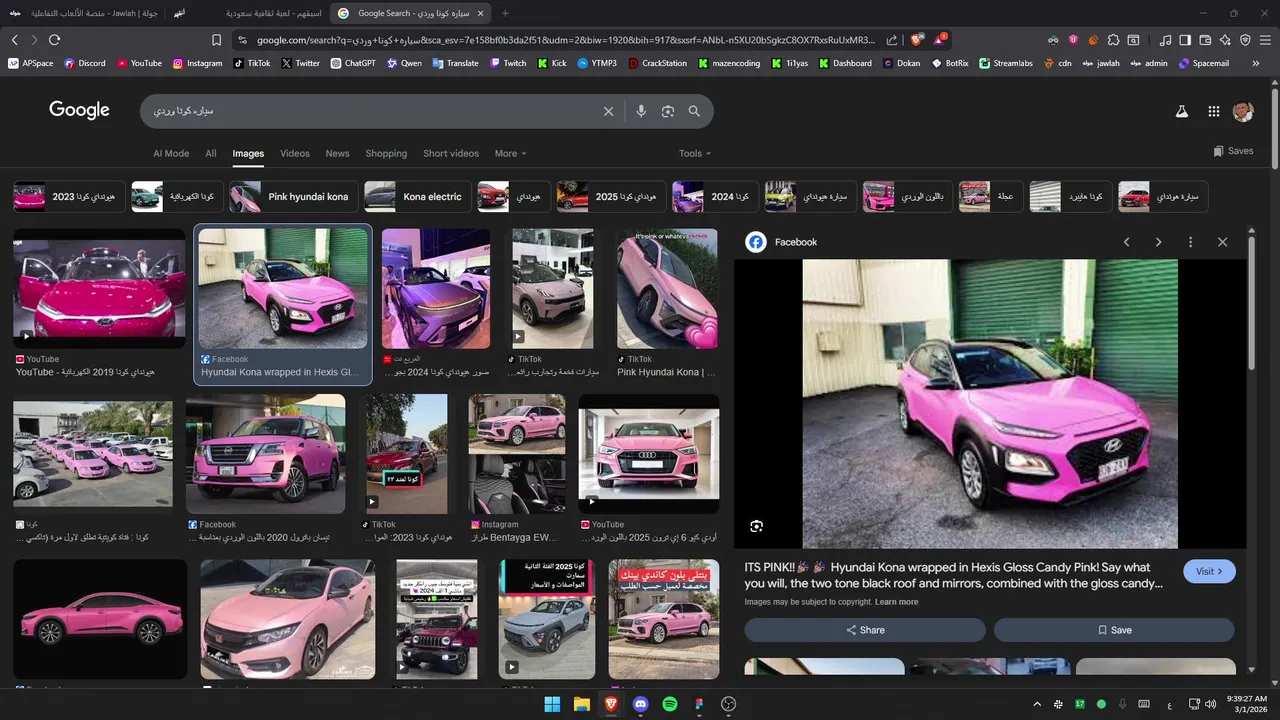Open the Brave VPN shield icon

click(1245, 40)
